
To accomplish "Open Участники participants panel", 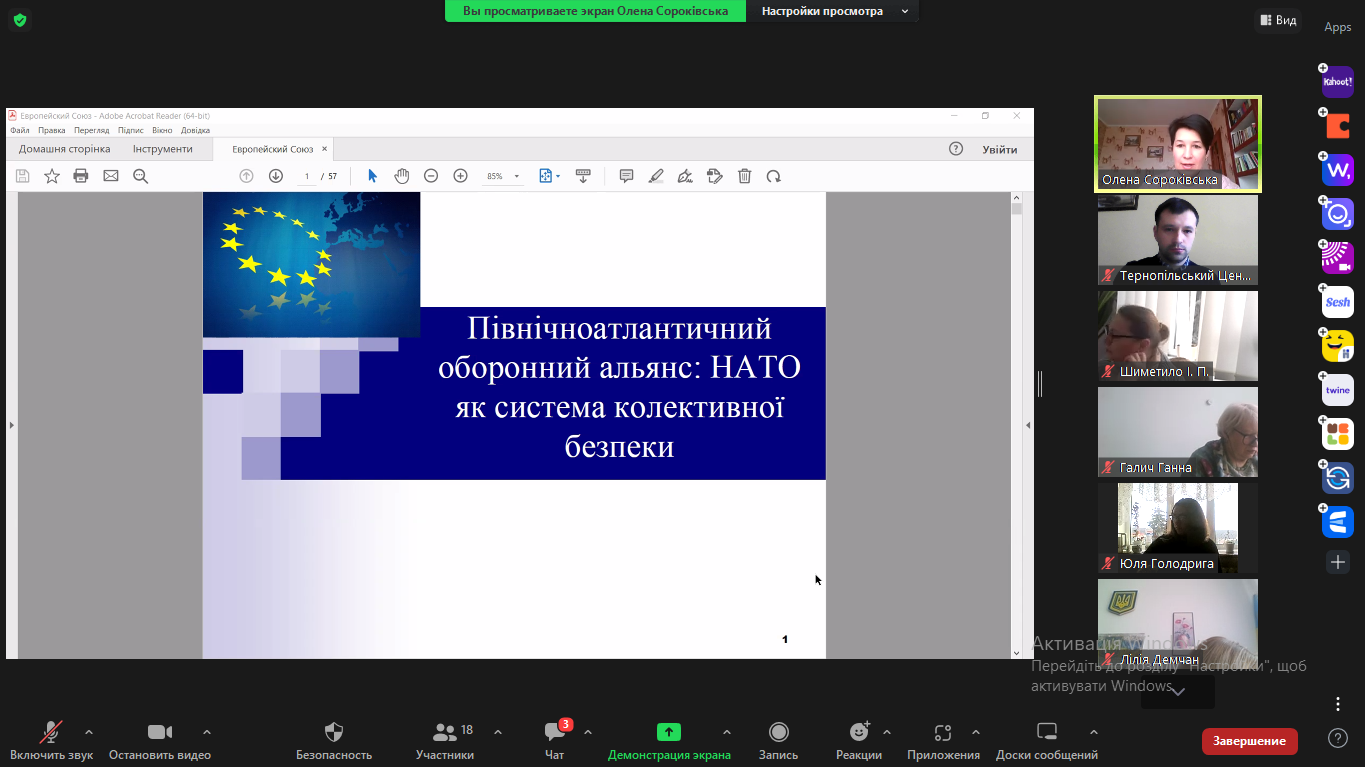I will [445, 741].
